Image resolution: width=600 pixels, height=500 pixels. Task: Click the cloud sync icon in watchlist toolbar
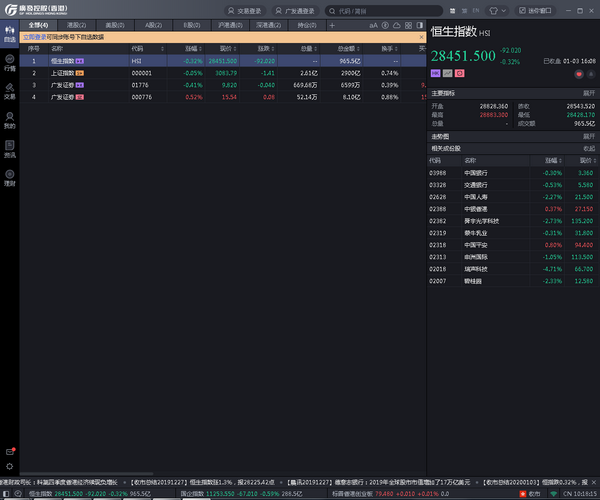tap(397, 25)
